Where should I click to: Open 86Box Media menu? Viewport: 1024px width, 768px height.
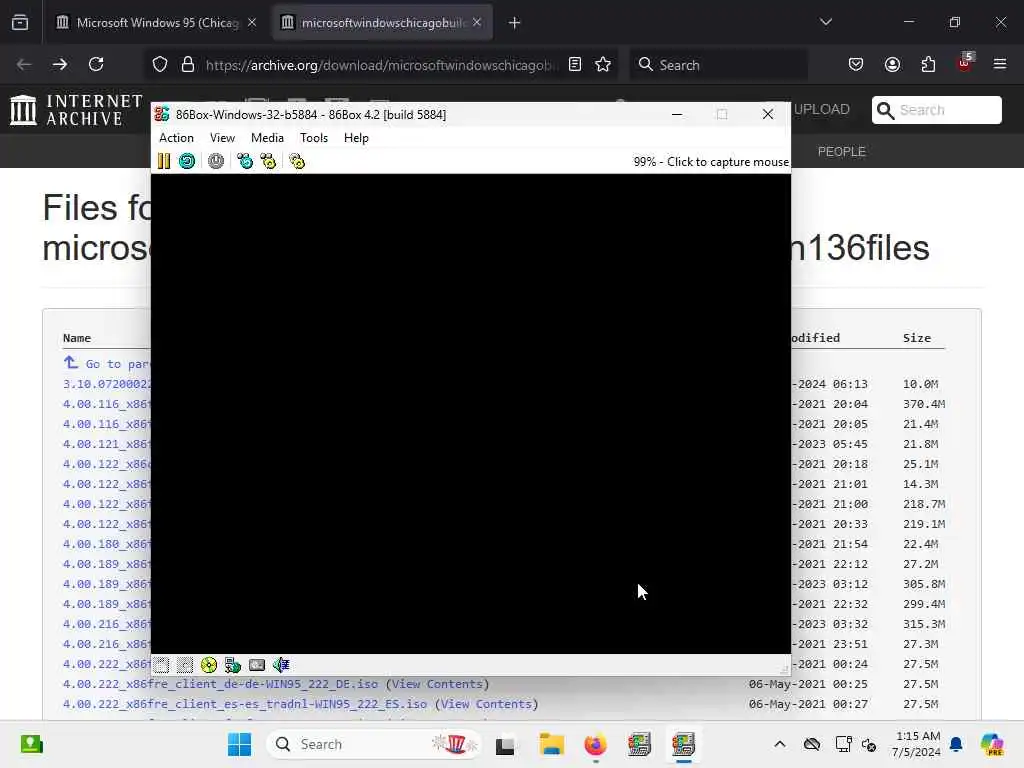pos(267,138)
